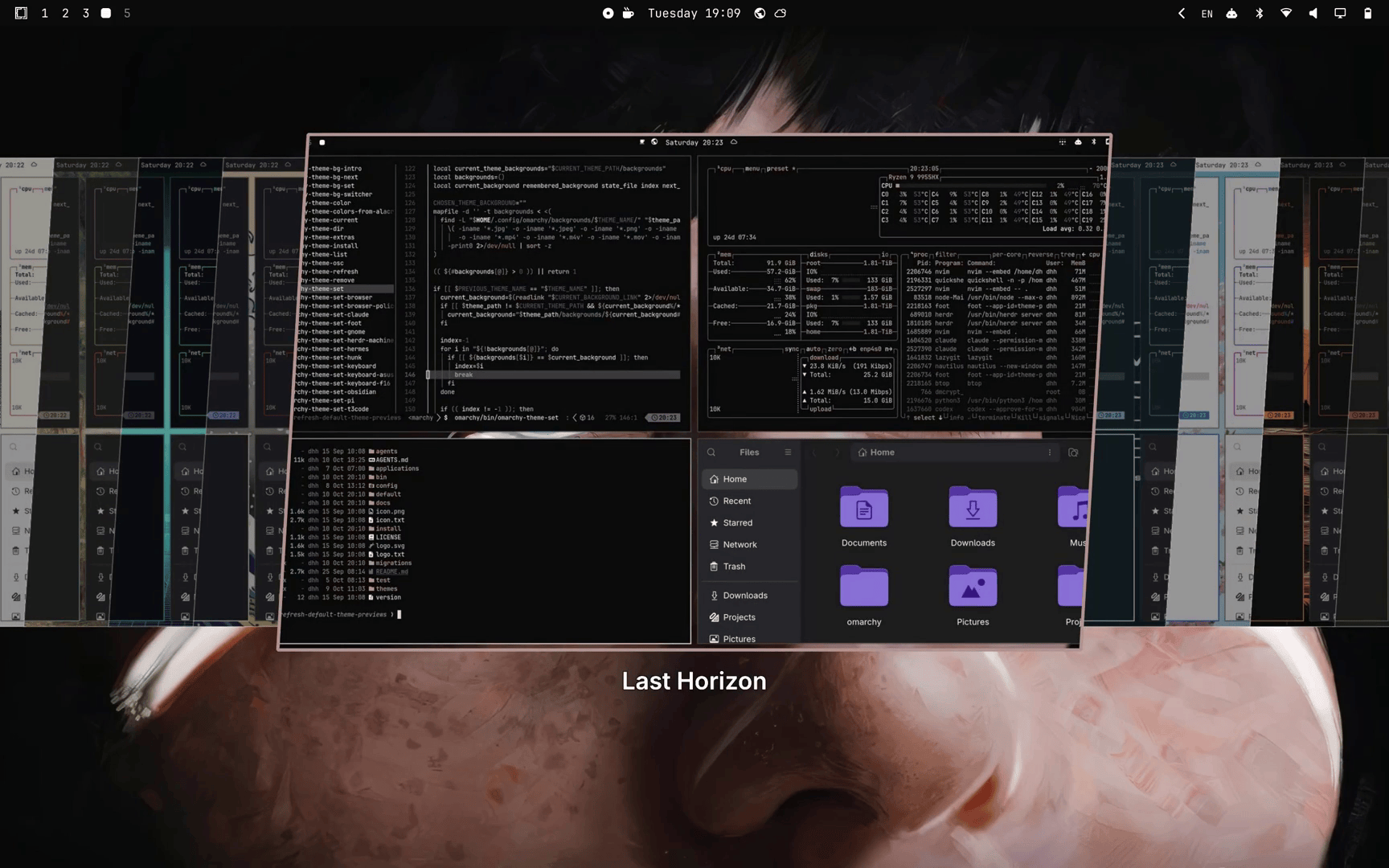Image resolution: width=1389 pixels, height=868 pixels.
Task: Open the three-dot menu in the Files path bar
Action: click(x=1049, y=452)
